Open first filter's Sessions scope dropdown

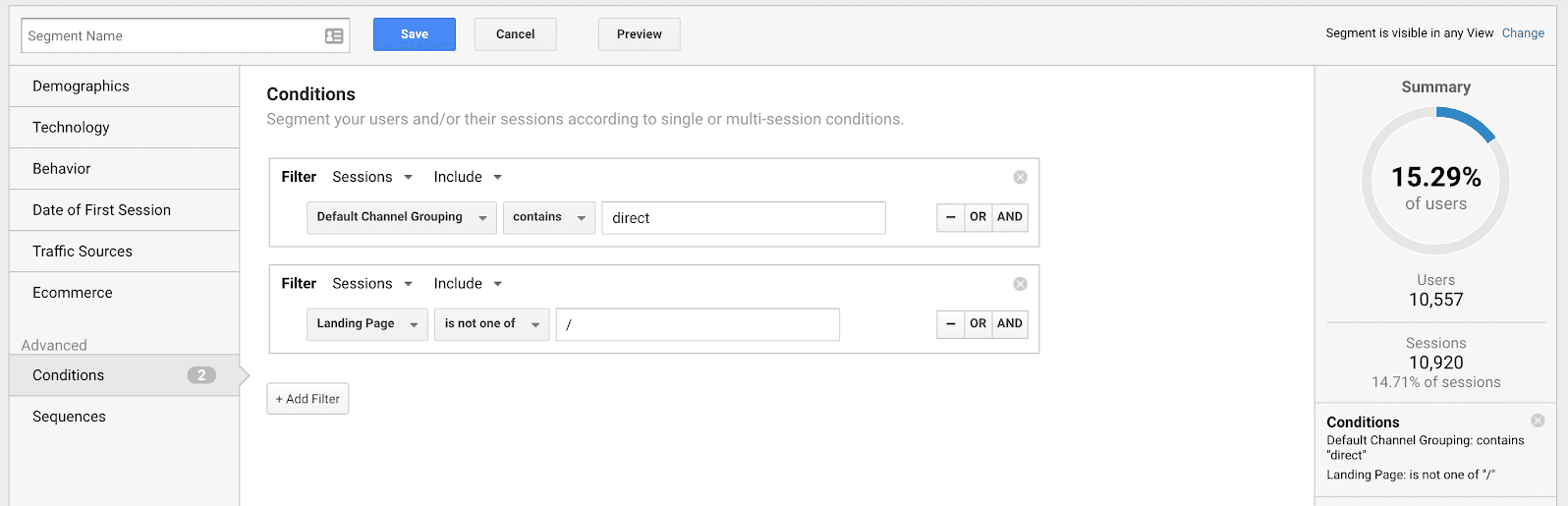(x=372, y=177)
